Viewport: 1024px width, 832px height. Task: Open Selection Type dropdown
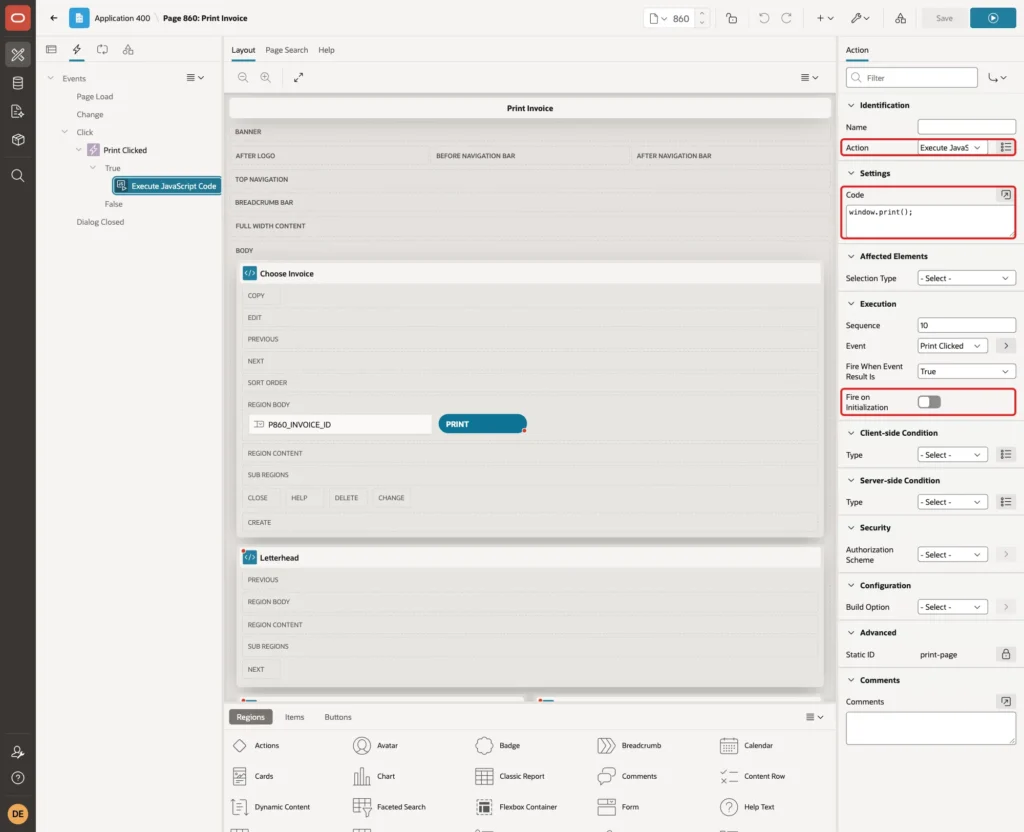pos(966,278)
